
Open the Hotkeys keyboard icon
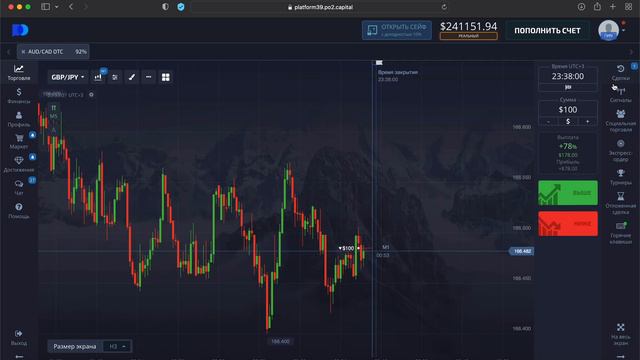[620, 233]
